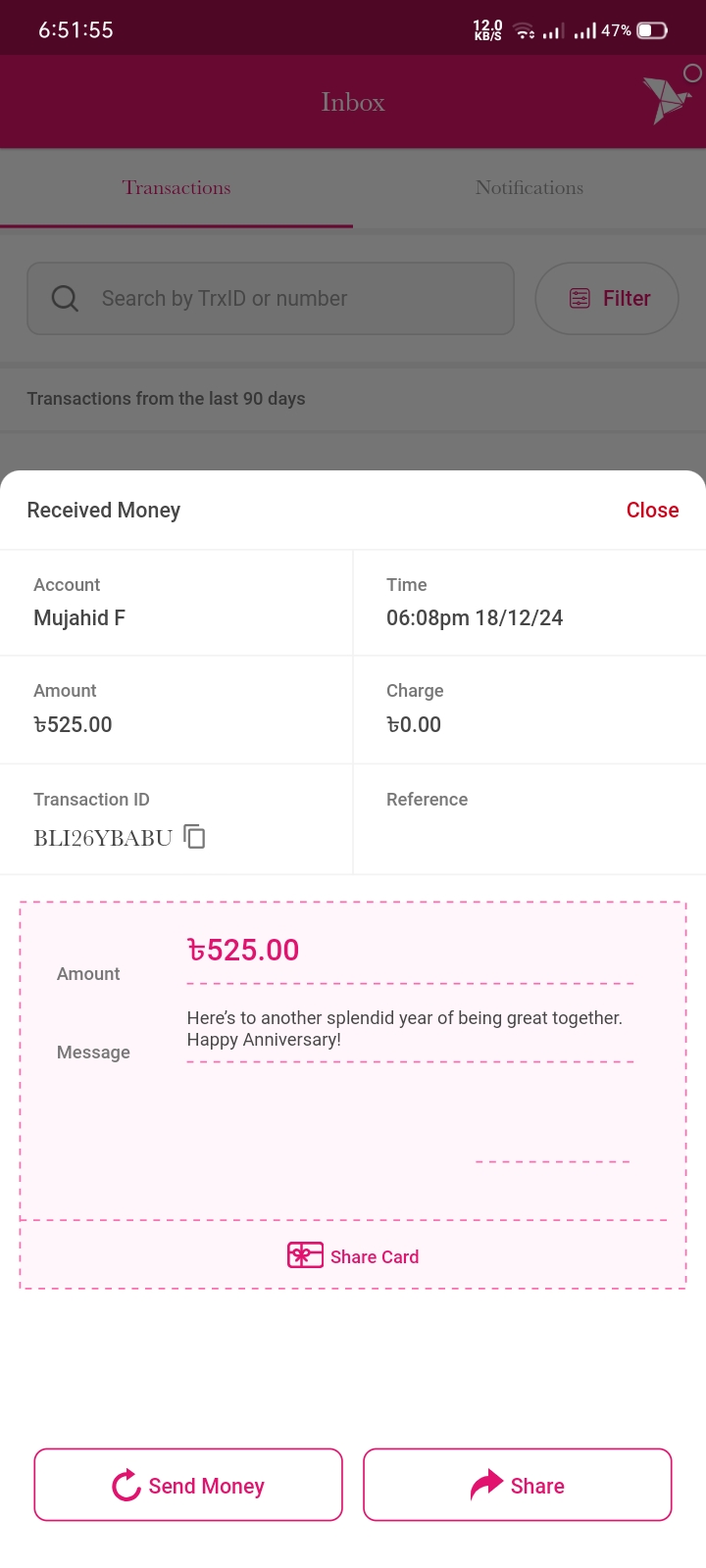Tap the Share Card link
This screenshot has width=706, height=1568.
click(x=374, y=1256)
